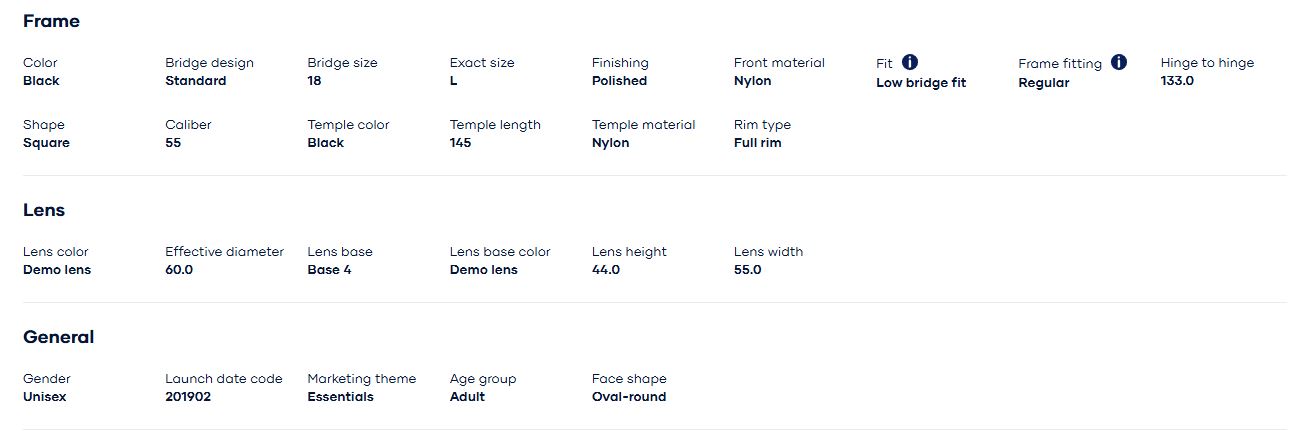Click the Oval-round face shape value
The width and height of the screenshot is (1312, 431).
click(x=628, y=397)
